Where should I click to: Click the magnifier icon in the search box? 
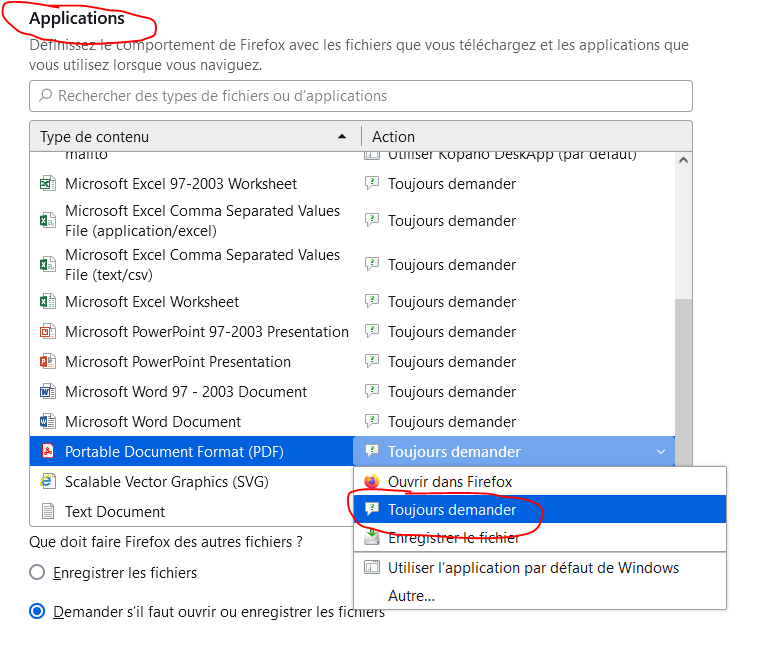pos(46,95)
